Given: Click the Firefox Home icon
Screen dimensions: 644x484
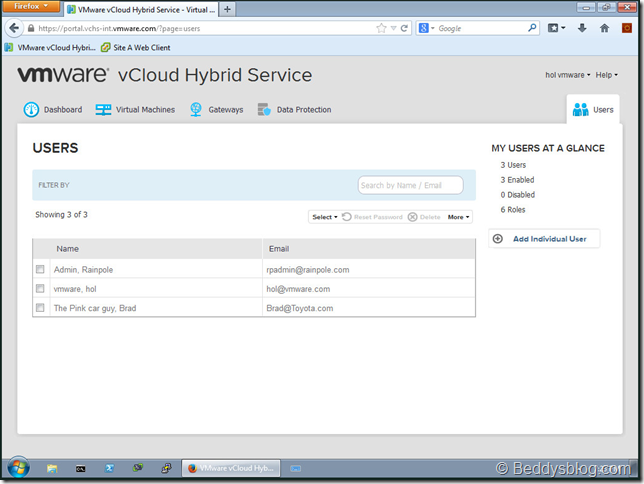Looking at the screenshot, I should [603, 29].
